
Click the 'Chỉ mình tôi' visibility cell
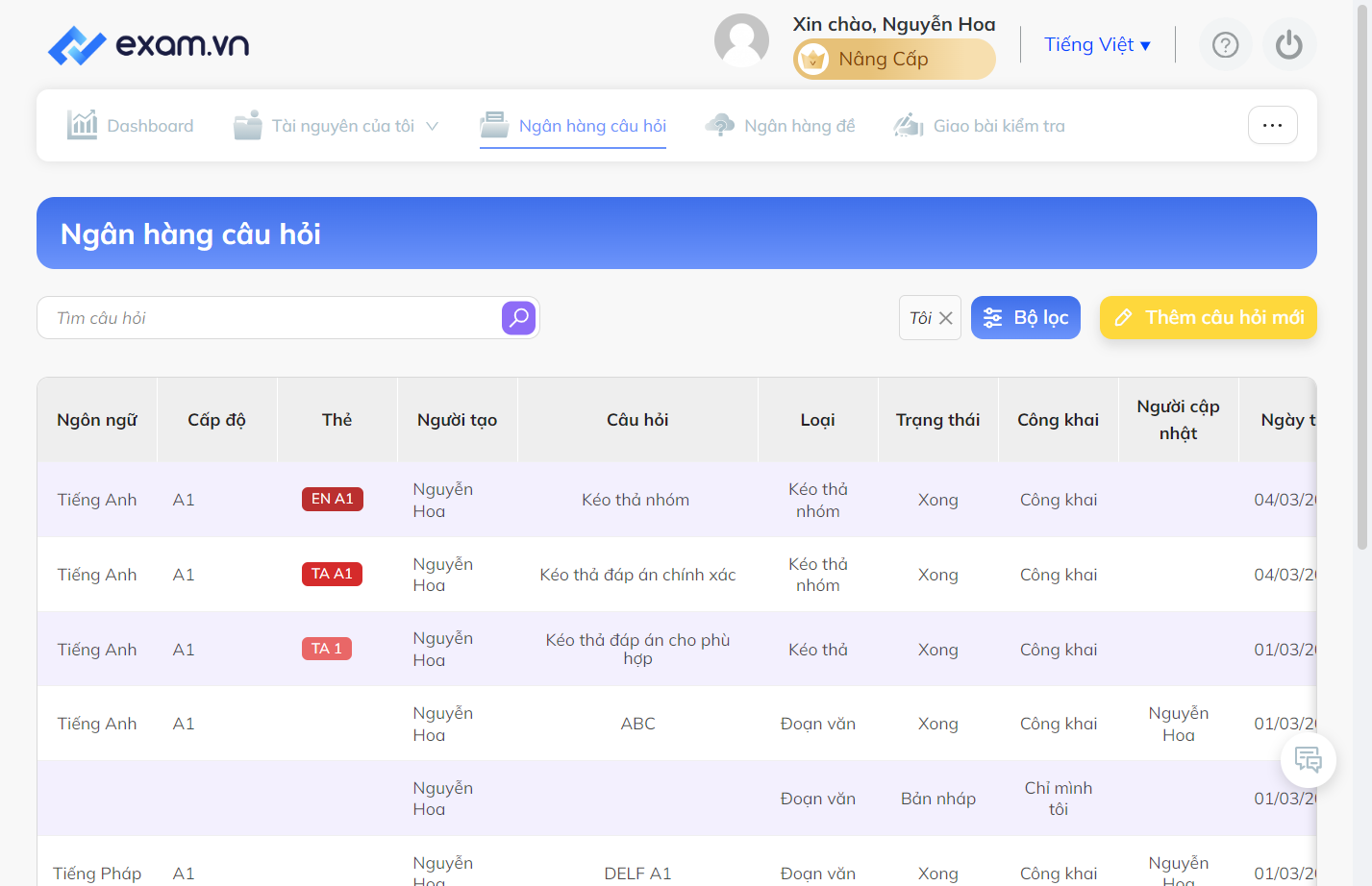[x=1059, y=799]
